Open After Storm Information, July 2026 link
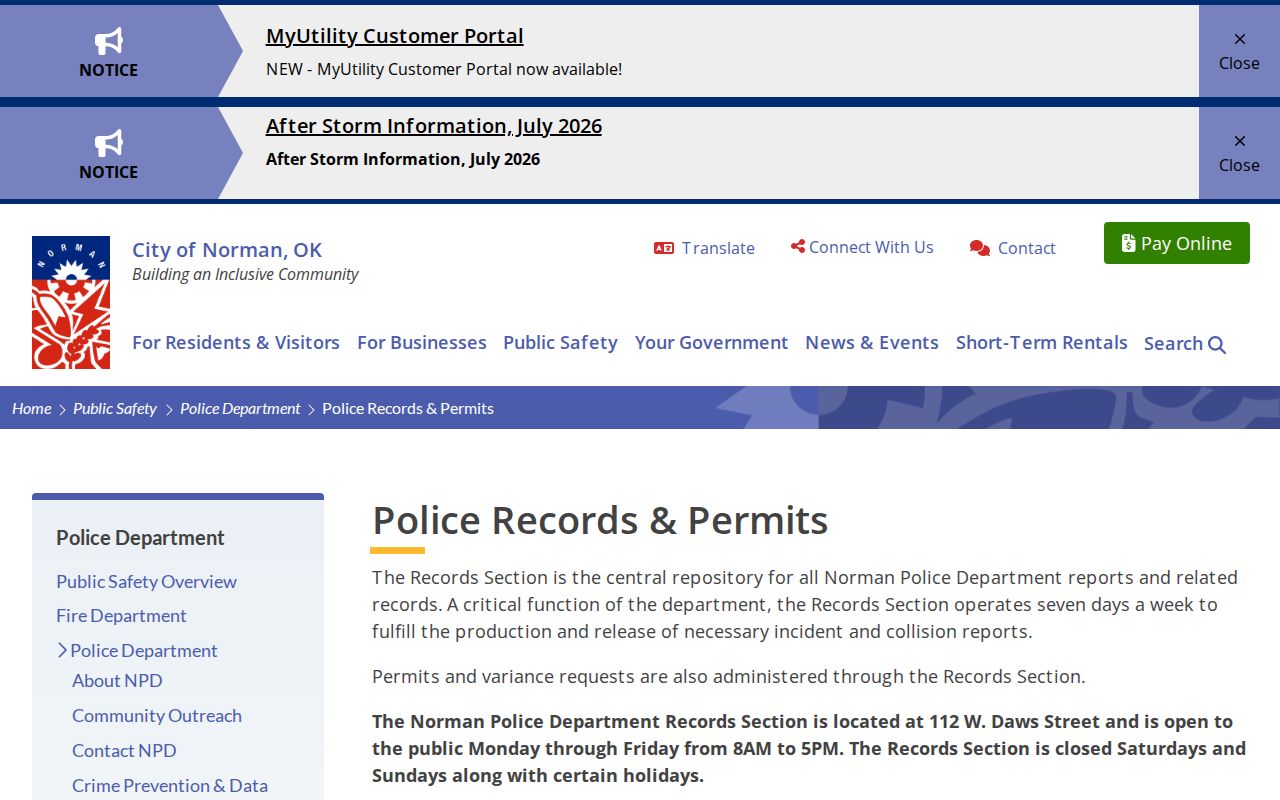 click(434, 126)
